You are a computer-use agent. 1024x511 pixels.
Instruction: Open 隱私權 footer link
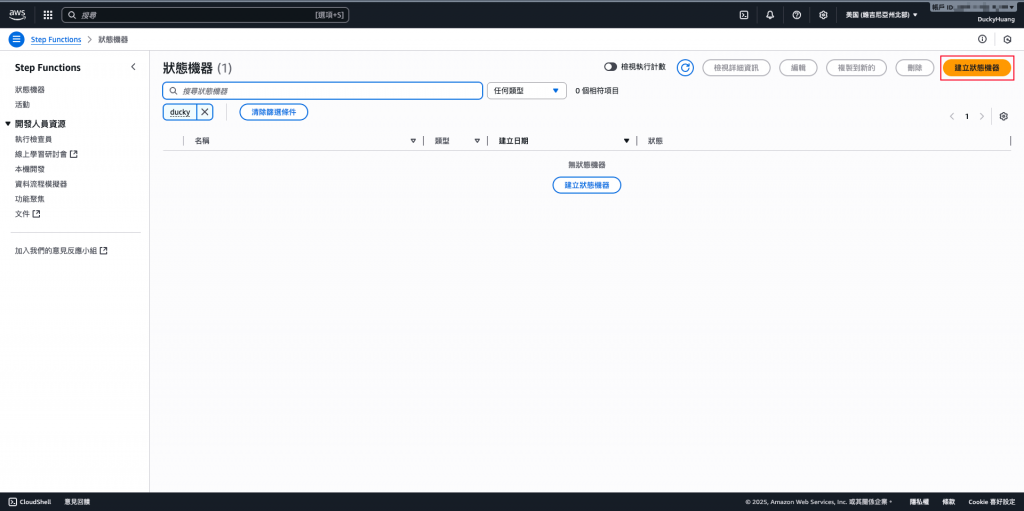[920, 502]
